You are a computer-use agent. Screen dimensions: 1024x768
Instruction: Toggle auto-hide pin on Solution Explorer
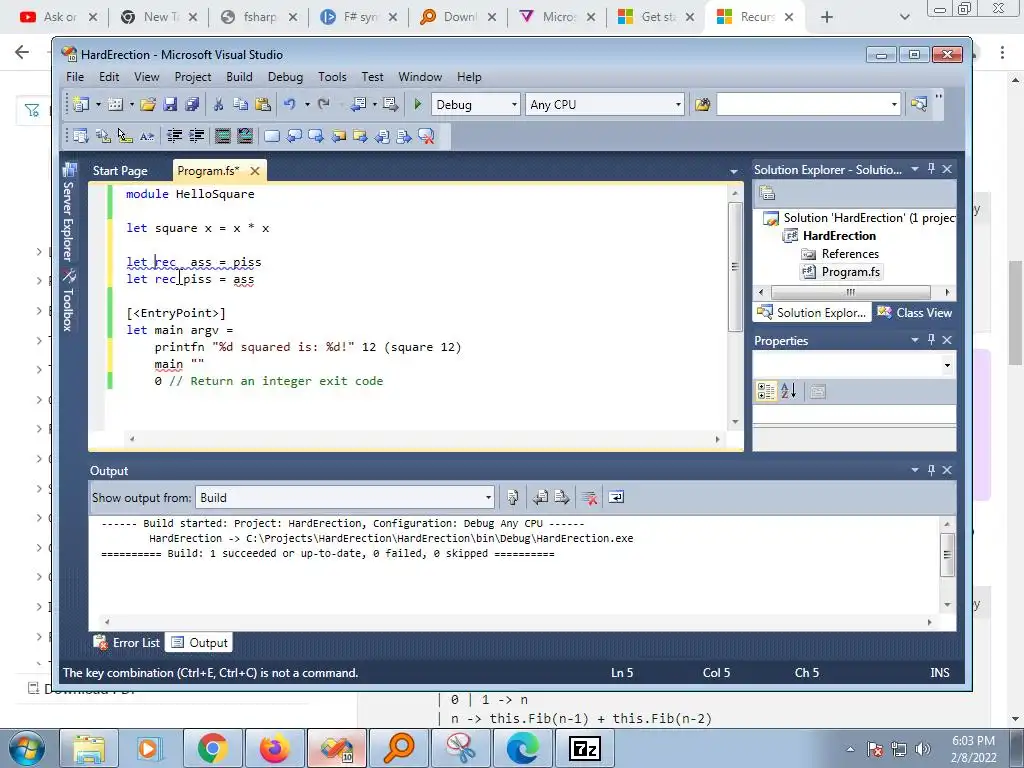931,169
